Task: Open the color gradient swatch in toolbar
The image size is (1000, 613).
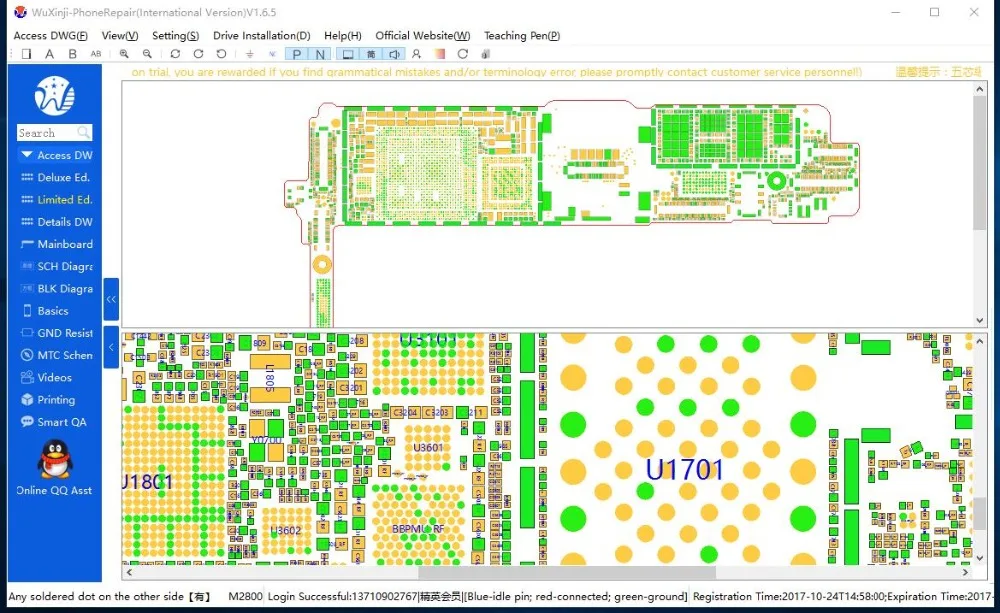Action: (x=439, y=54)
